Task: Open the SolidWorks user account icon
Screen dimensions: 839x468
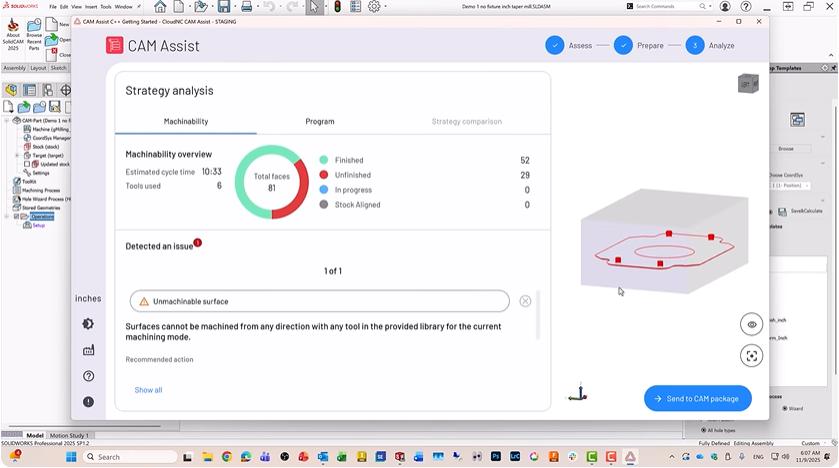Action: coord(725,6)
